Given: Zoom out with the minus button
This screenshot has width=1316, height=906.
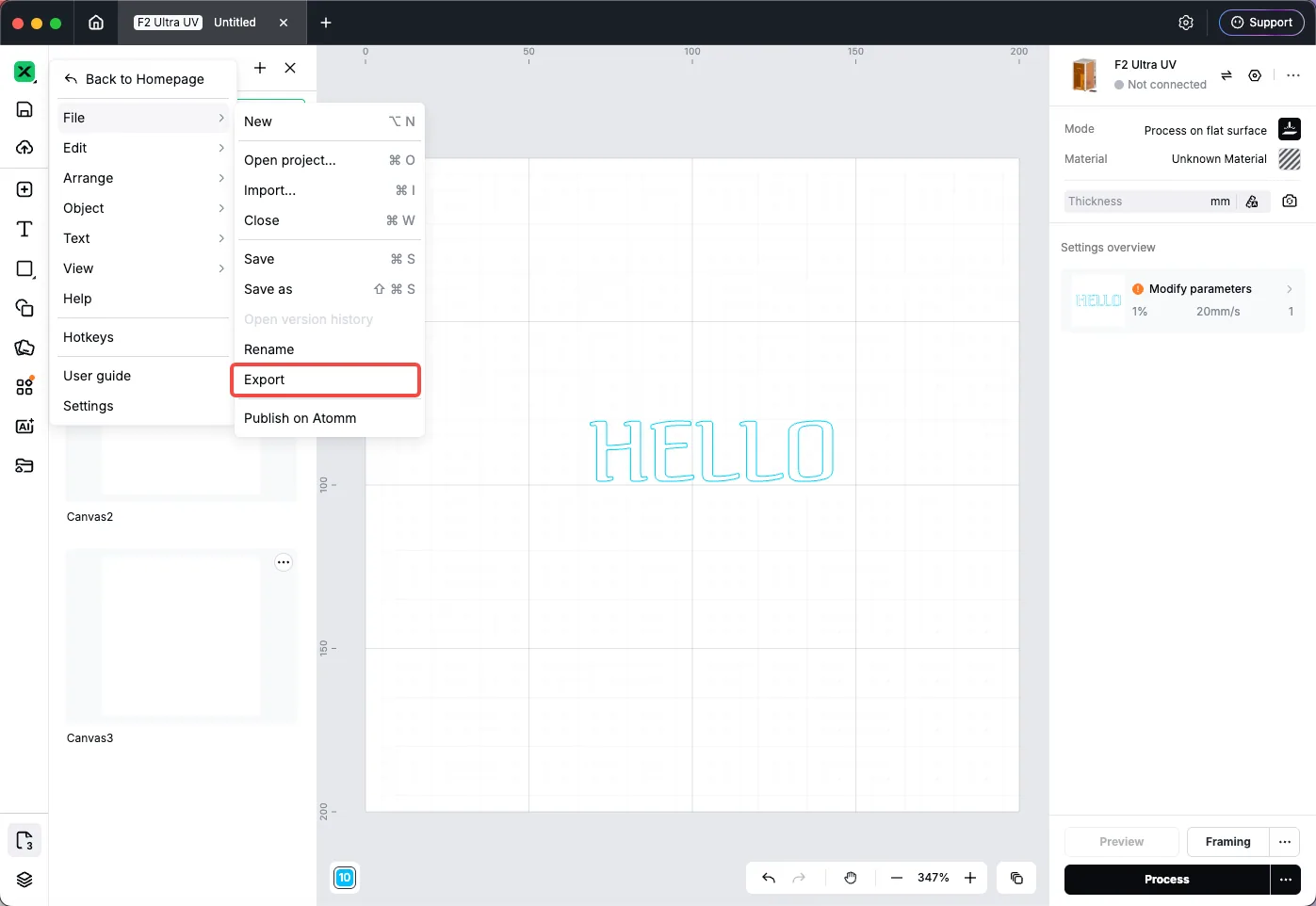Looking at the screenshot, I should pos(897,878).
